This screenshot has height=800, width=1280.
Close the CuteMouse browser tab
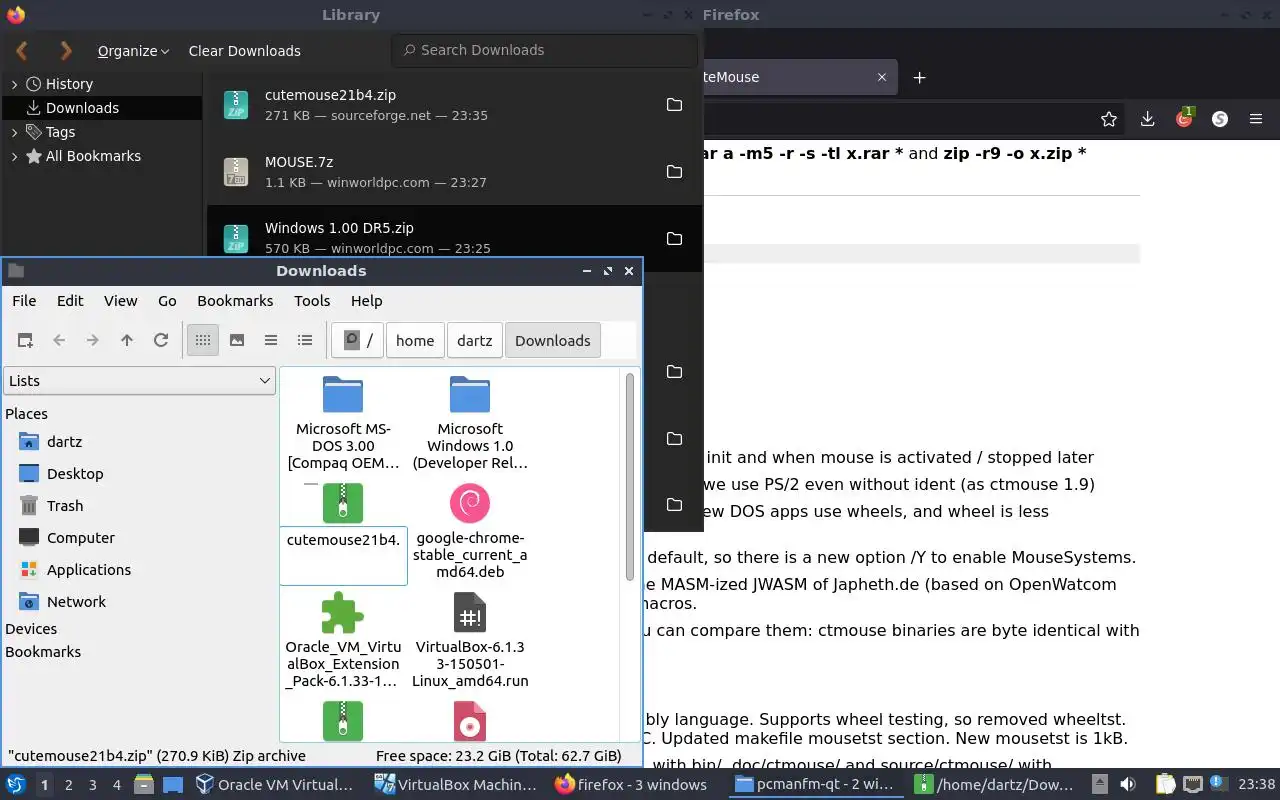[x=881, y=77]
